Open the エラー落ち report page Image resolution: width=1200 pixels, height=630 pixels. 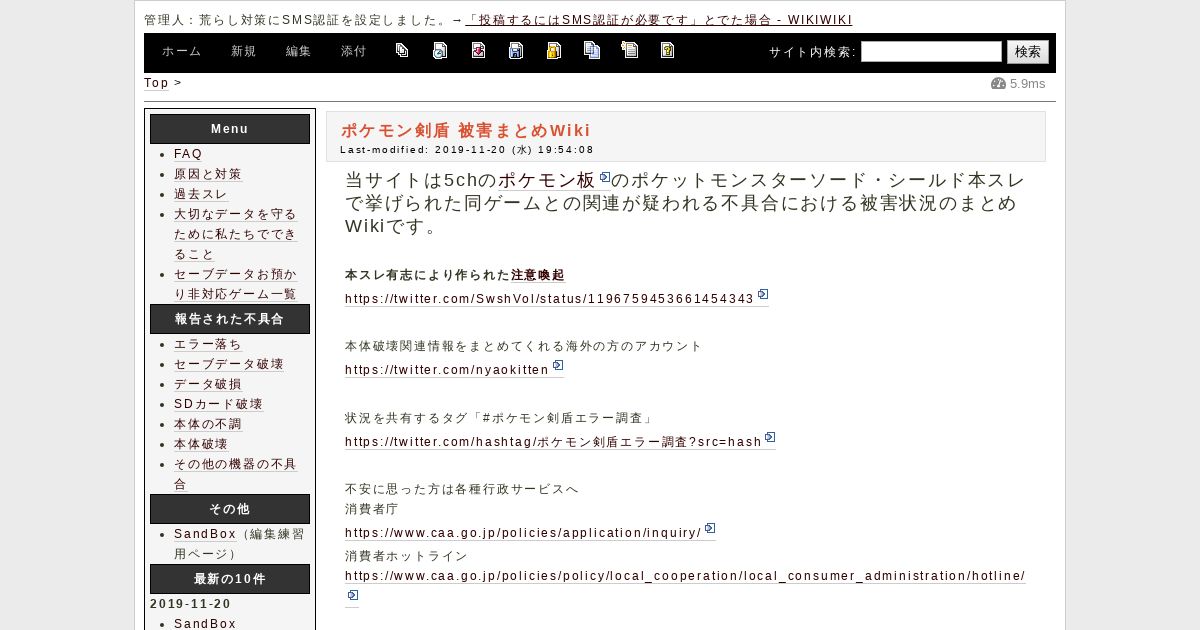point(207,344)
